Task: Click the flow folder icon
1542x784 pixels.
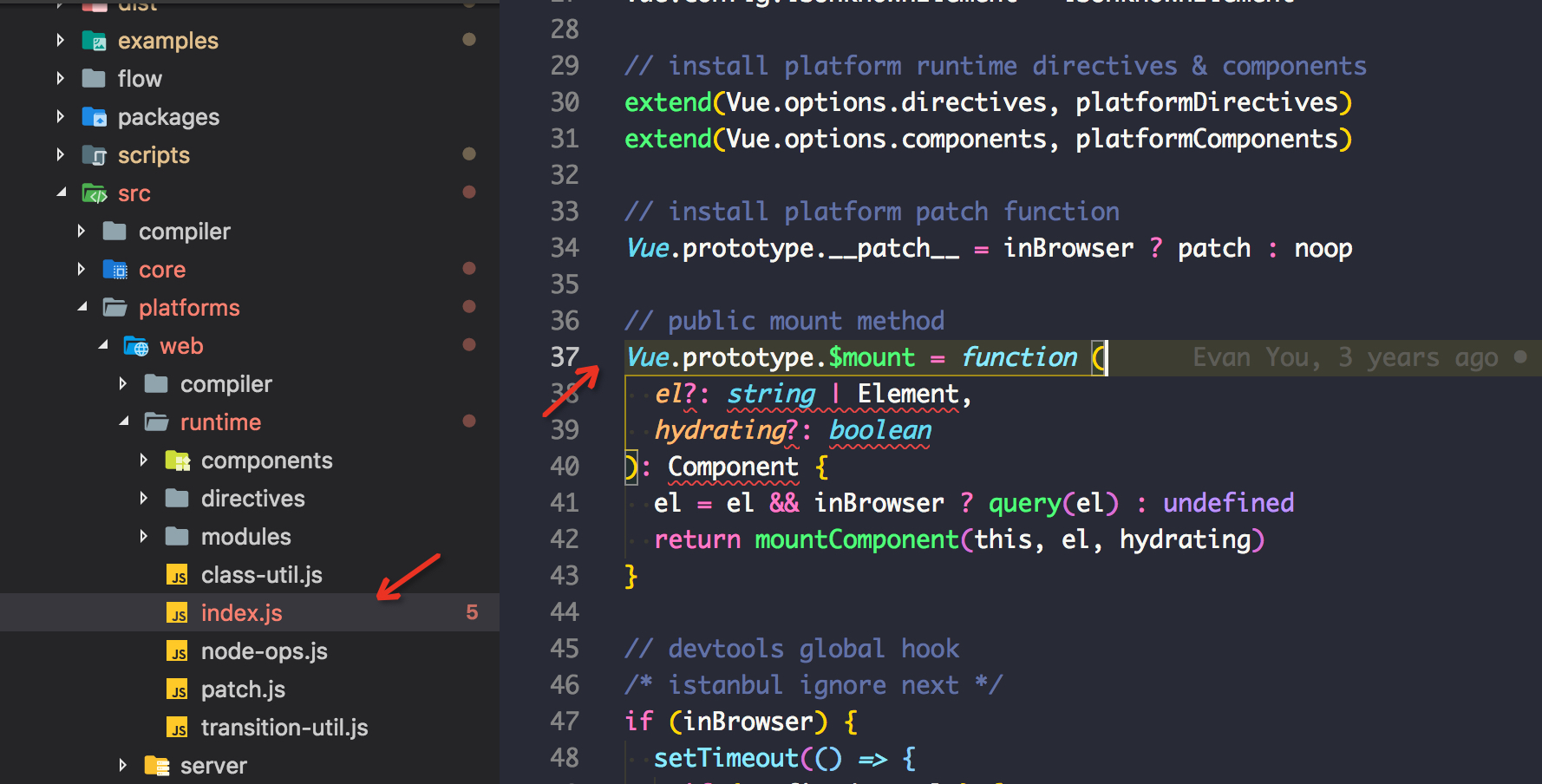Action: coord(94,78)
